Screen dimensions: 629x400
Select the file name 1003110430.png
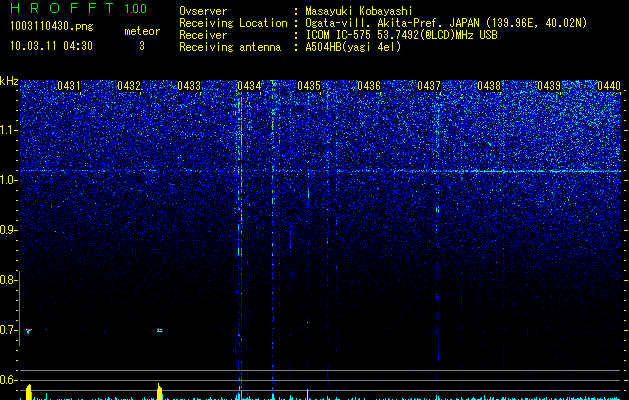coord(52,27)
